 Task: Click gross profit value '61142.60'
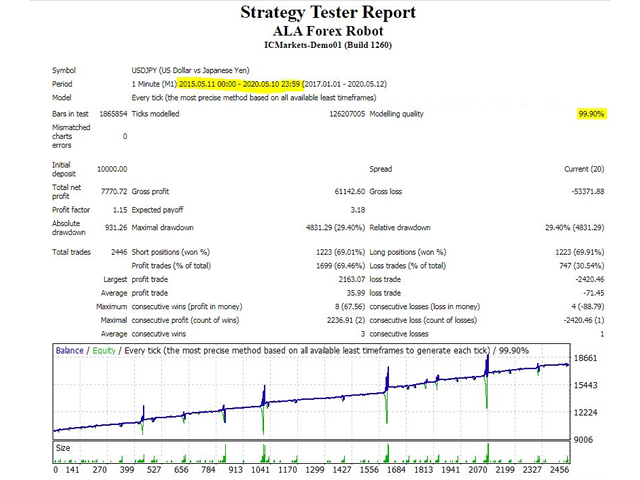click(350, 191)
